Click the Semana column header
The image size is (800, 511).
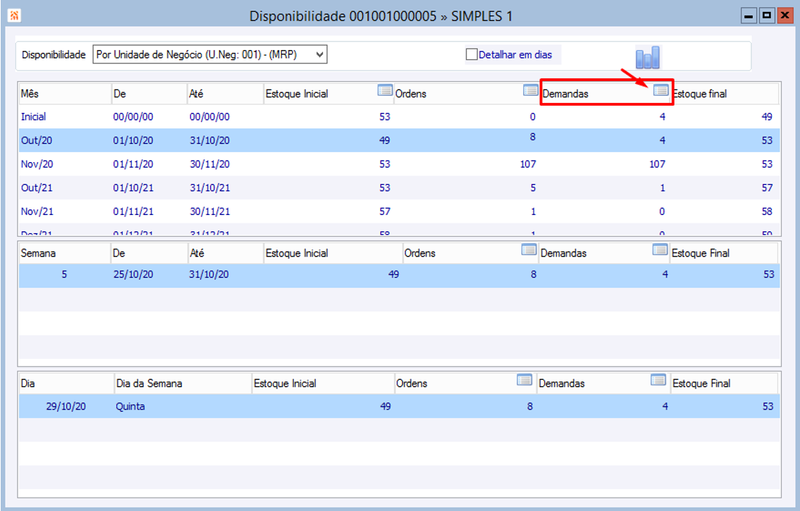coord(64,253)
